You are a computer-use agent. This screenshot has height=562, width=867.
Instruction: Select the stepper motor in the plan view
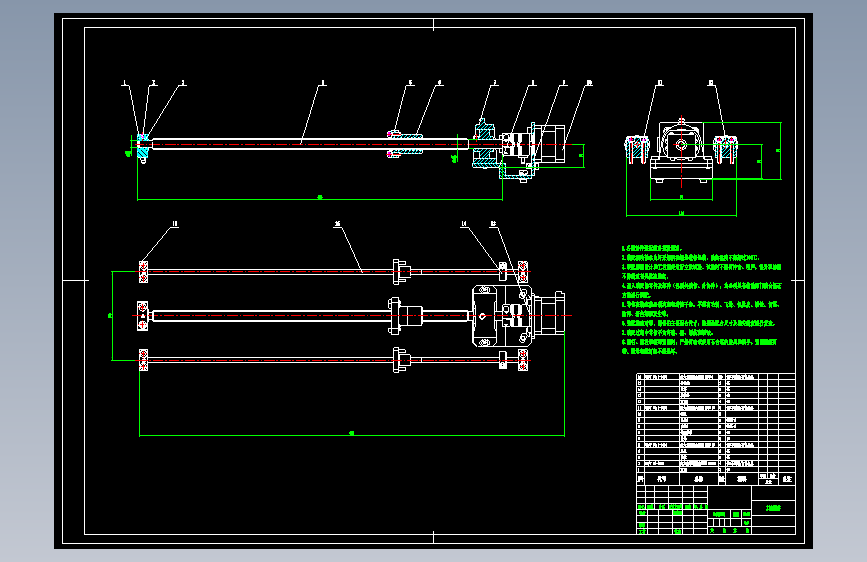pos(549,315)
